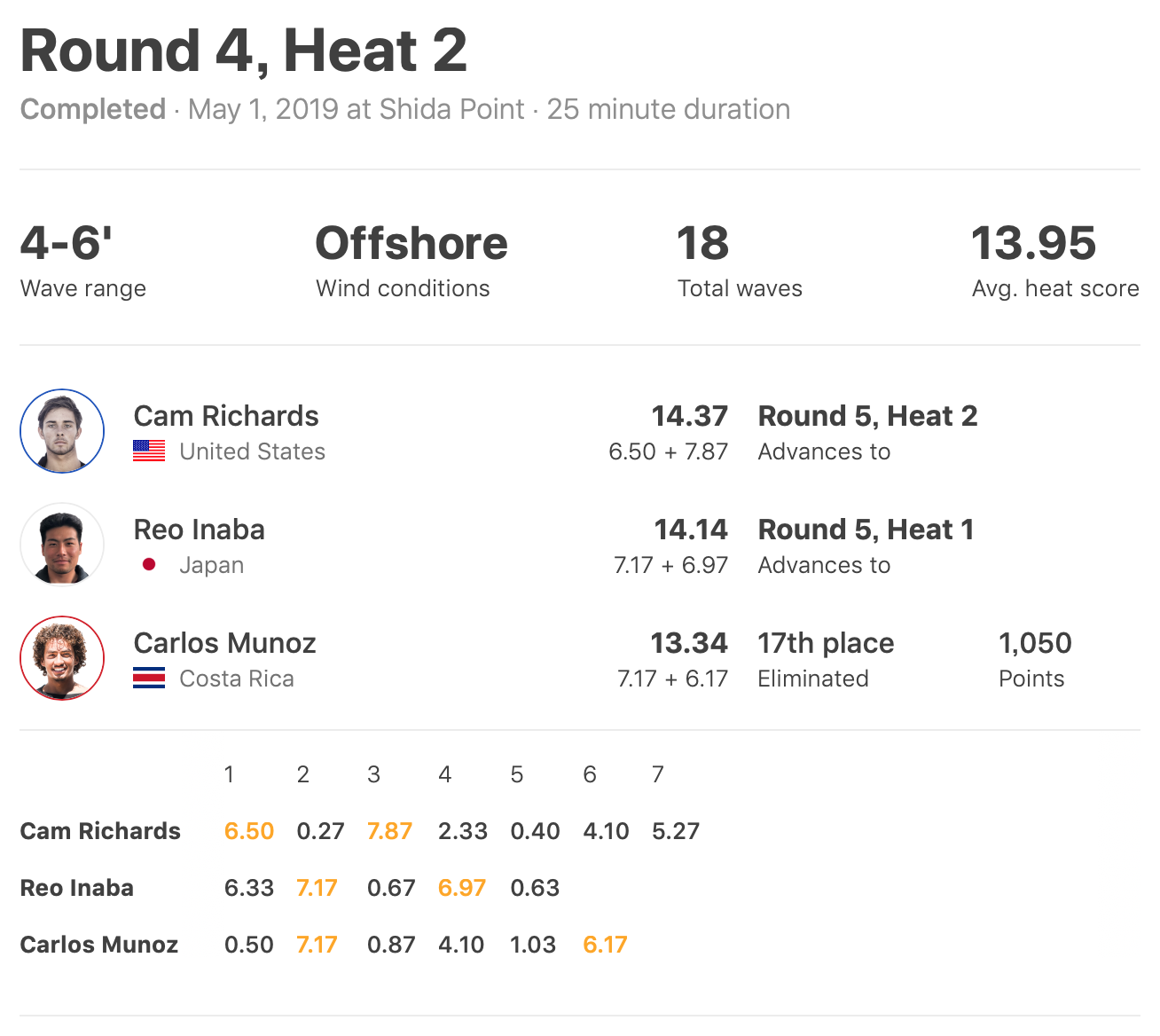The width and height of the screenshot is (1160, 1036).
Task: Click the Japan flag icon
Action: click(x=149, y=565)
